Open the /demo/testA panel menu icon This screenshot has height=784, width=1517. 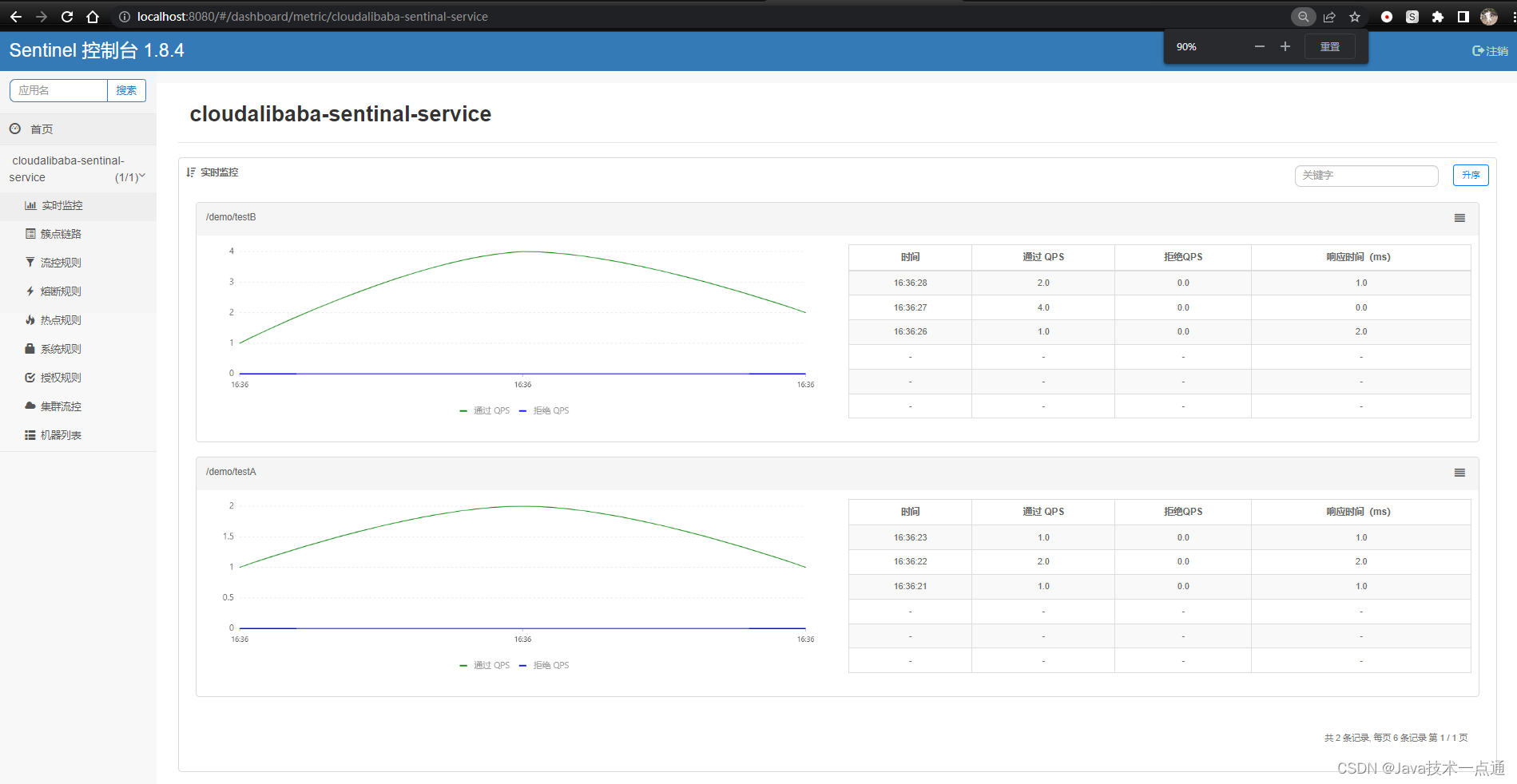point(1459,473)
